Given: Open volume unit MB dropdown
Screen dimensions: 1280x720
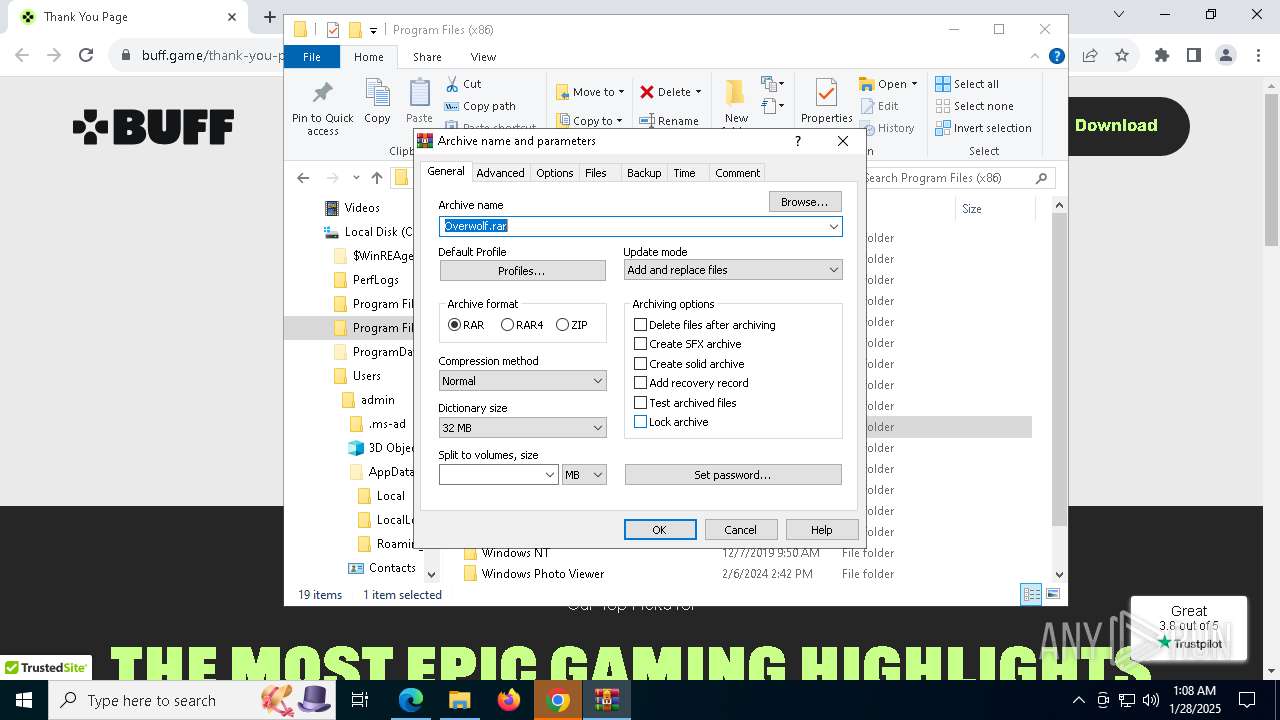Looking at the screenshot, I should click(584, 475).
